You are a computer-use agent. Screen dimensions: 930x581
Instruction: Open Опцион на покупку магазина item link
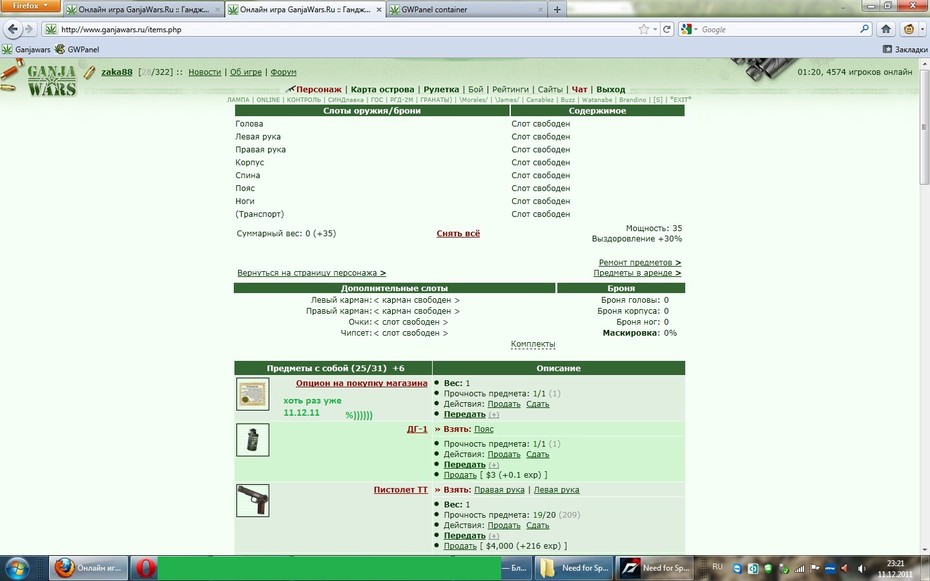coord(361,383)
